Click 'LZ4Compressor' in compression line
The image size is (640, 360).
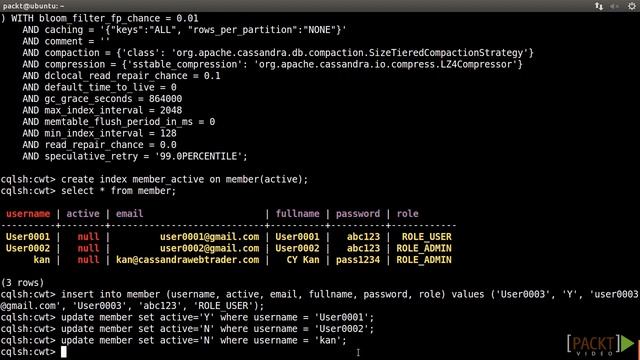[x=476, y=64]
